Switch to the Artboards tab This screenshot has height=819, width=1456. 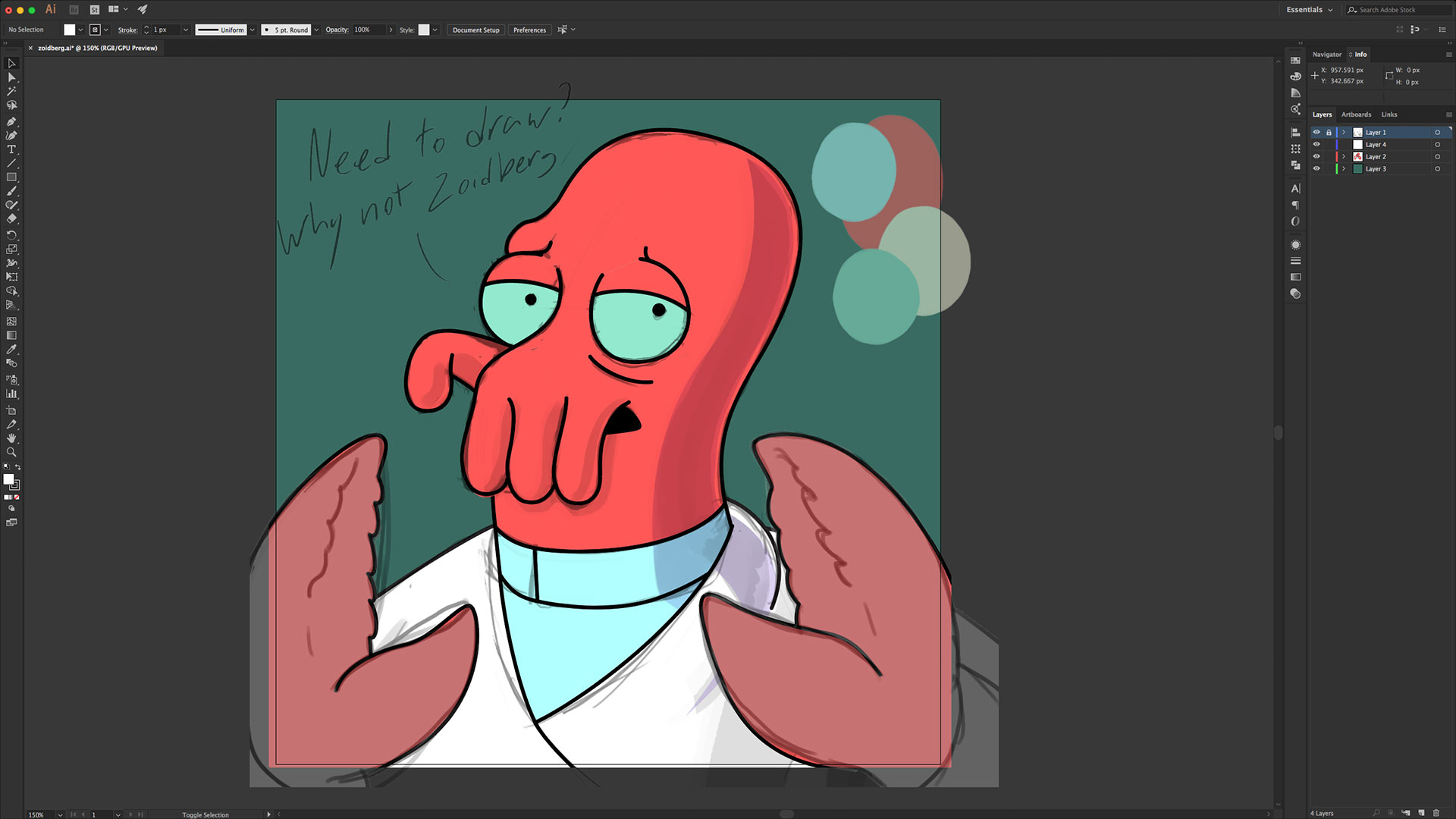[1356, 115]
